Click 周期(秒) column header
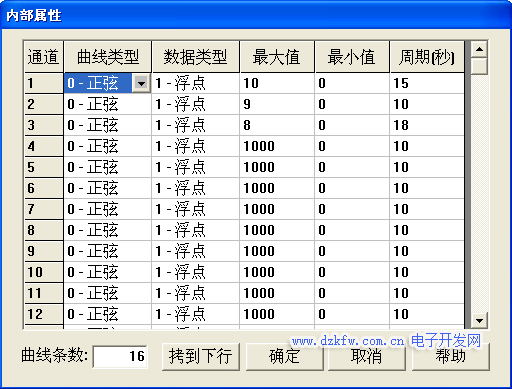Viewport: 512px width, 389px height. [427, 57]
